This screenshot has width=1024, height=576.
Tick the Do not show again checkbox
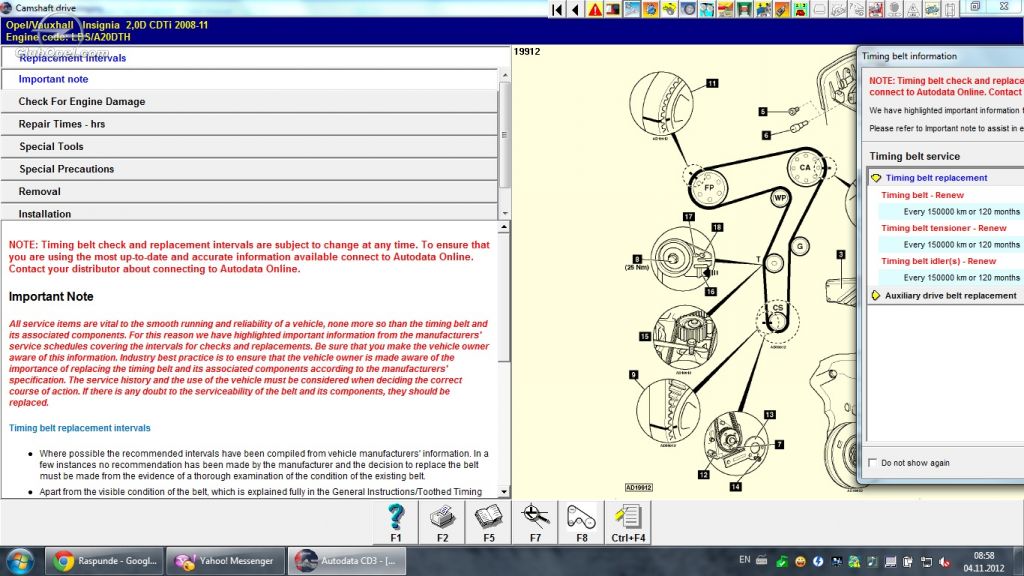point(872,462)
